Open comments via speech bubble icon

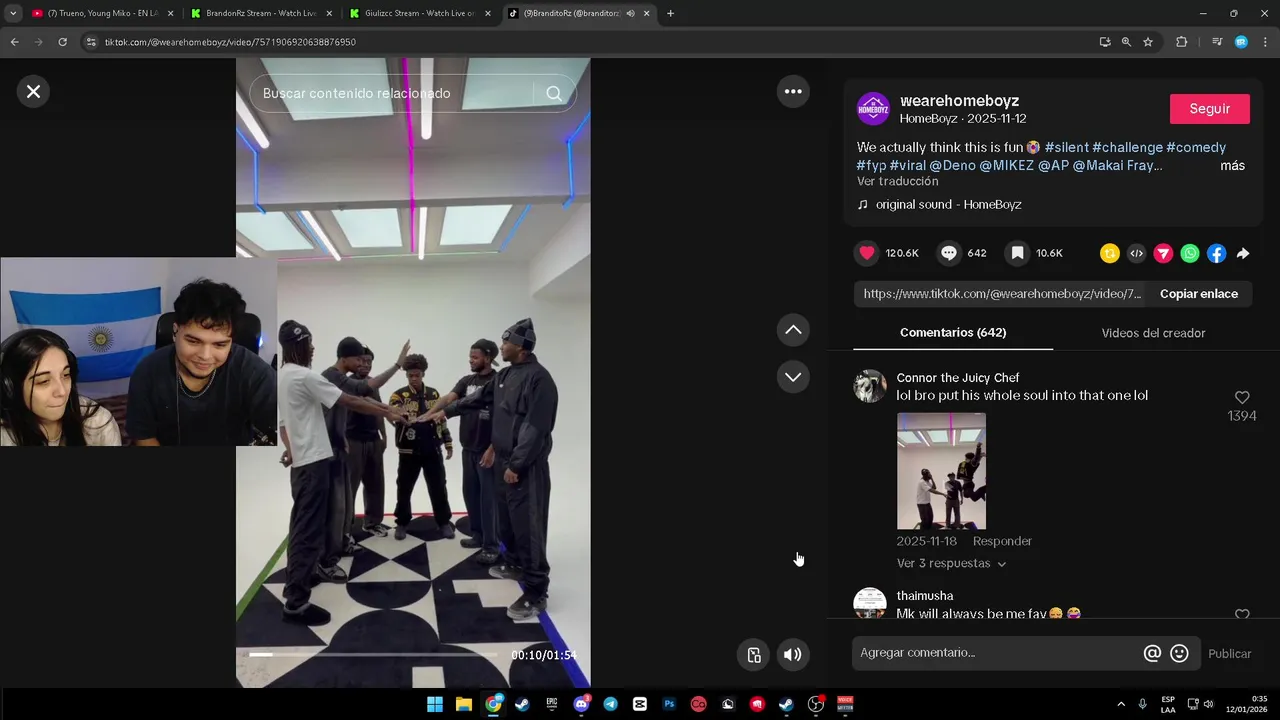coord(949,253)
